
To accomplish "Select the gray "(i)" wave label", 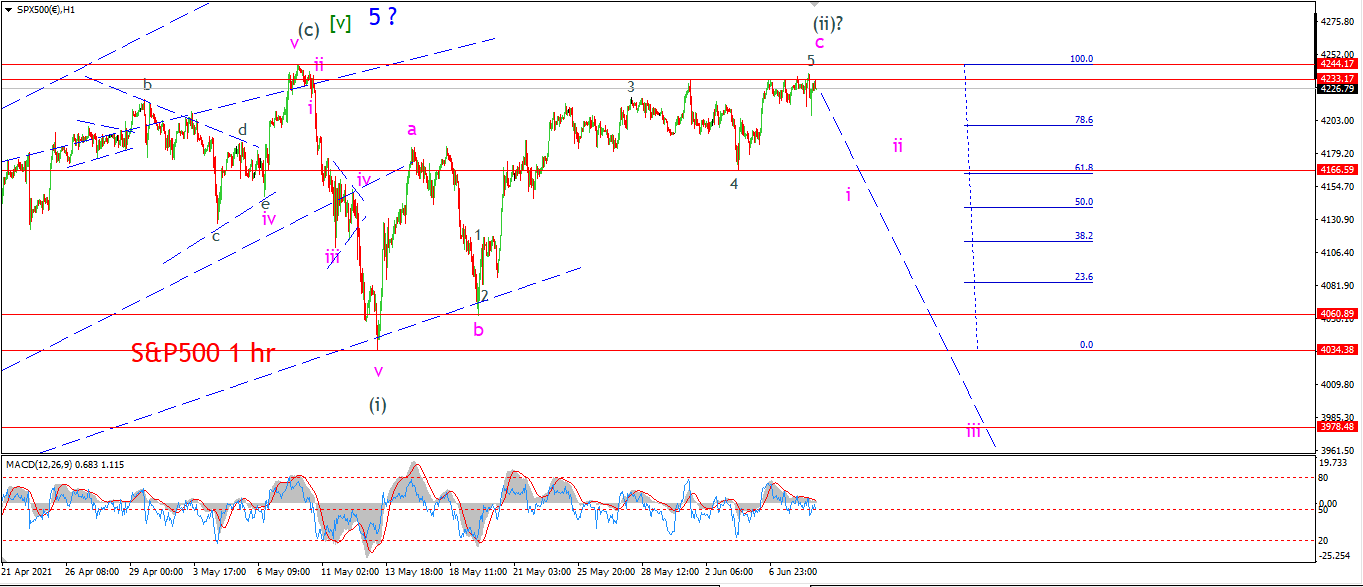I will [x=378, y=405].
